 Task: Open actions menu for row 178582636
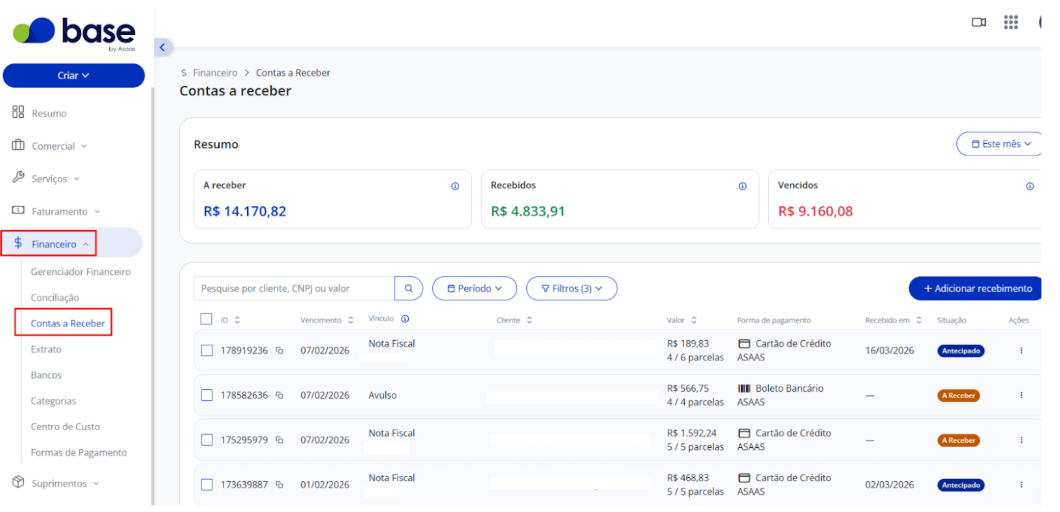tap(1021, 395)
